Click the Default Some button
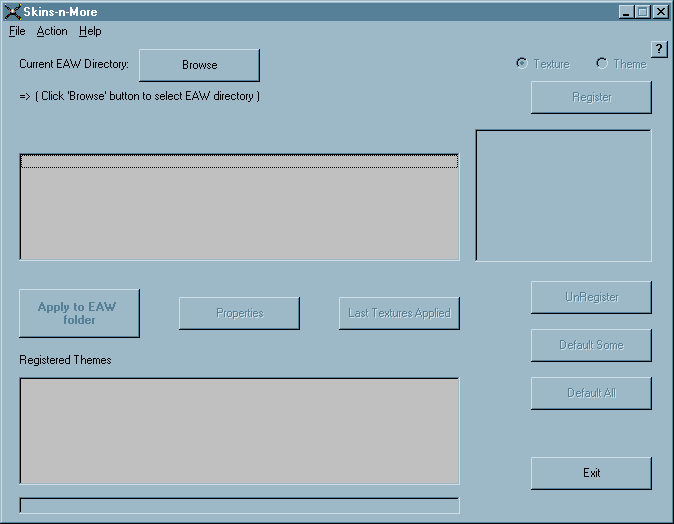 coord(591,345)
